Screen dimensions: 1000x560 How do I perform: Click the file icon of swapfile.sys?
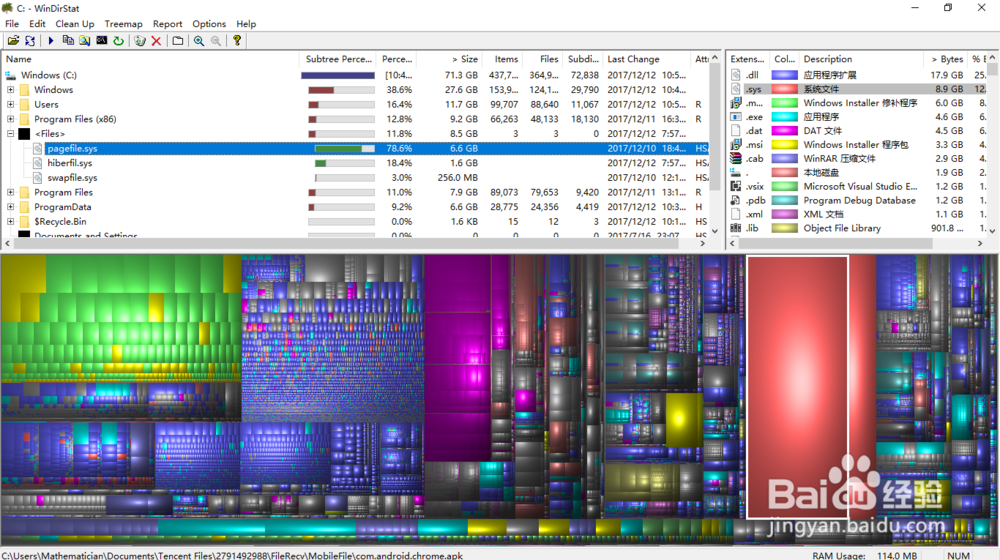click(38, 178)
